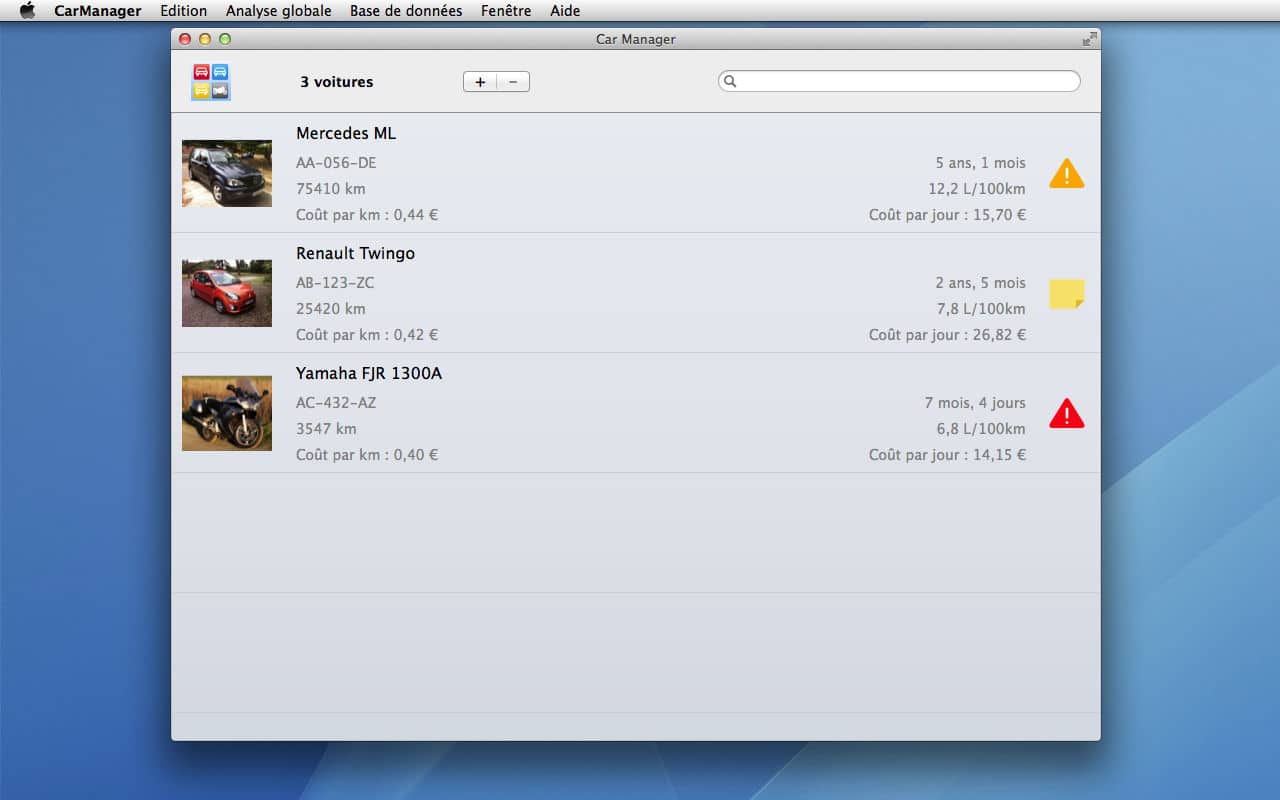Click the consumption 7,8 L/100km
This screenshot has width=1280, height=800.
tap(981, 309)
